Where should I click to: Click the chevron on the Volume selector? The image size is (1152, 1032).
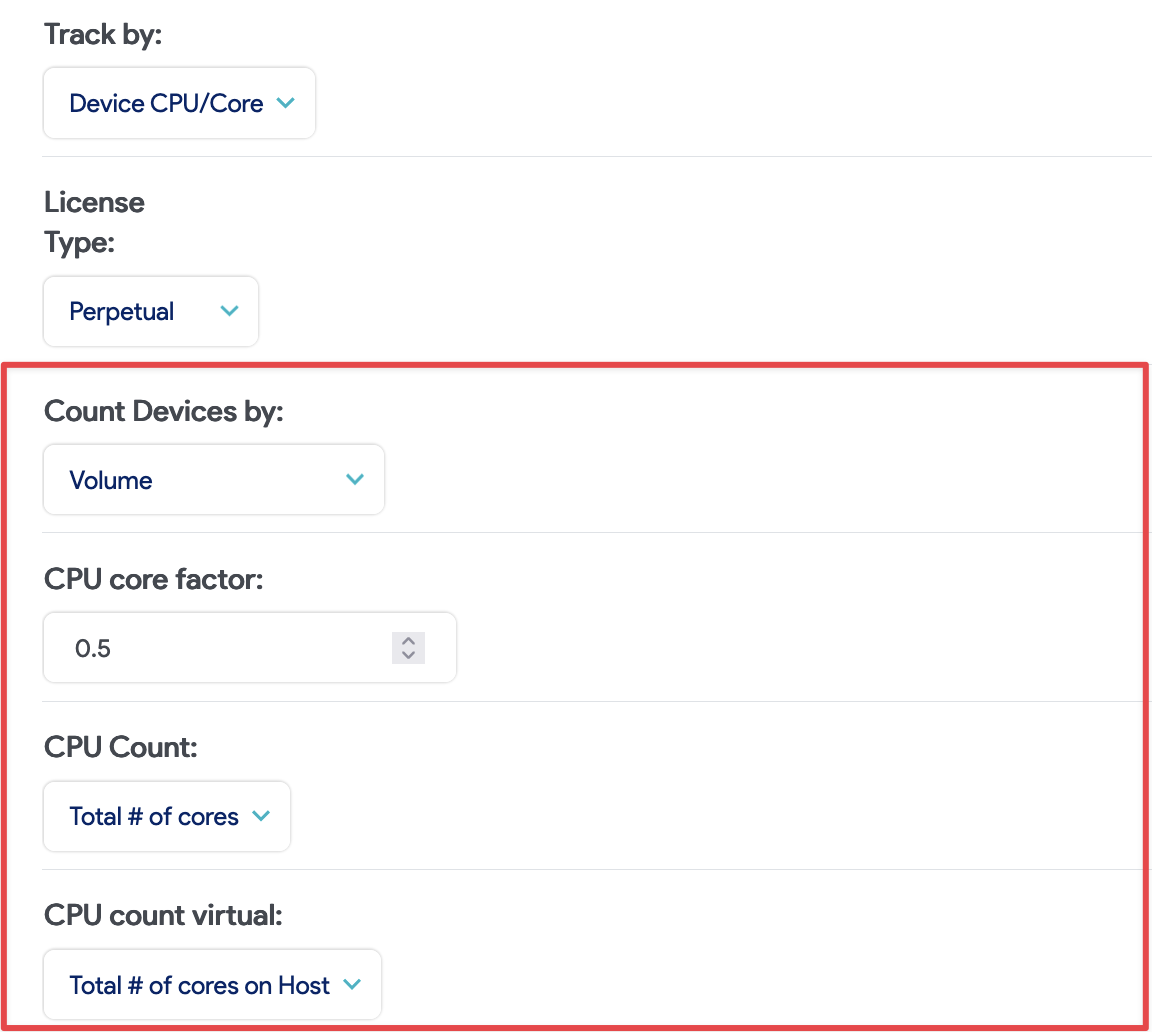(354, 479)
